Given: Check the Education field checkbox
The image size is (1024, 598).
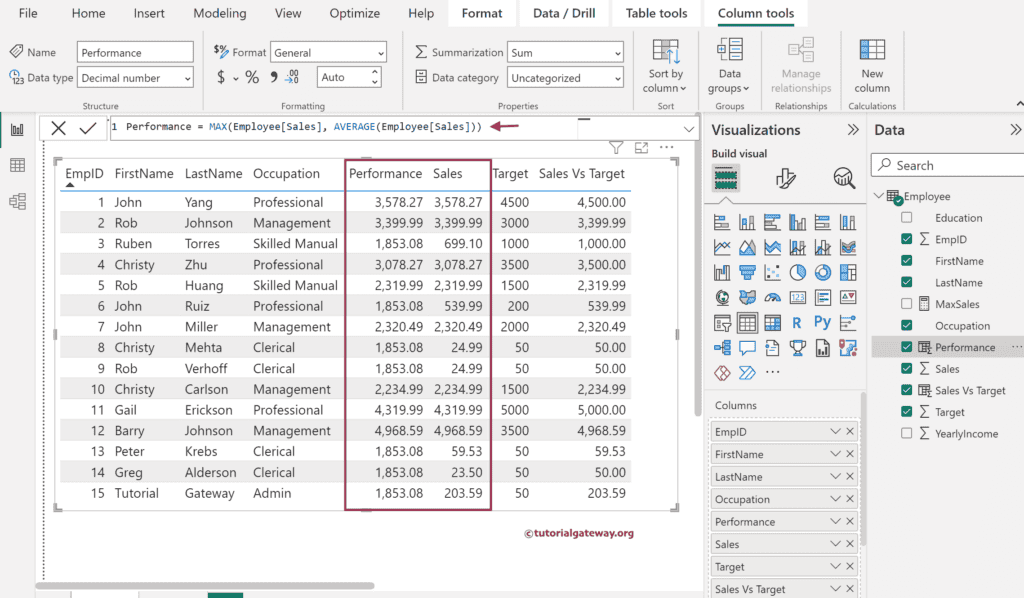Looking at the screenshot, I should point(906,218).
